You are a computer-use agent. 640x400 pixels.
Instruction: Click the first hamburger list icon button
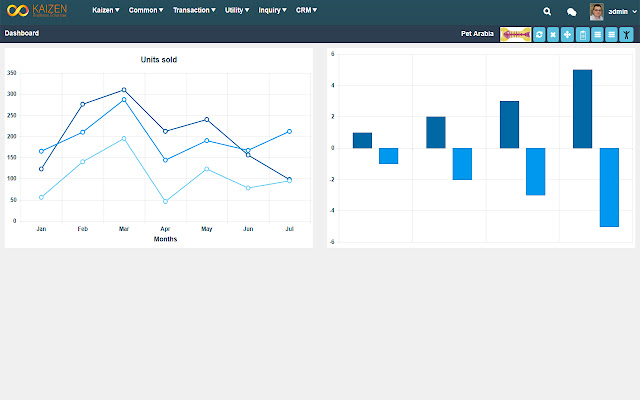(x=598, y=35)
